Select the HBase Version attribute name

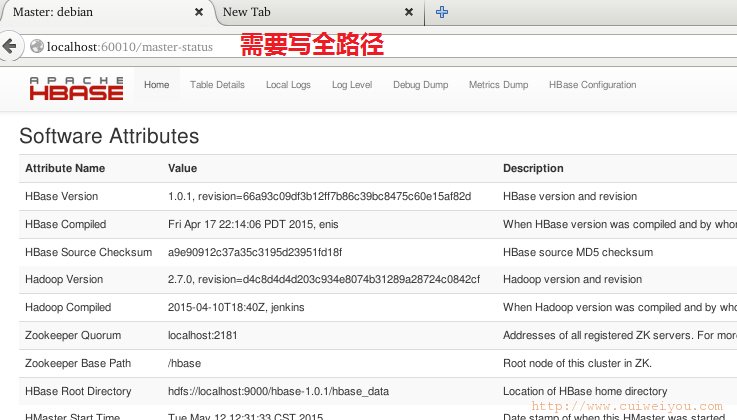(62, 196)
